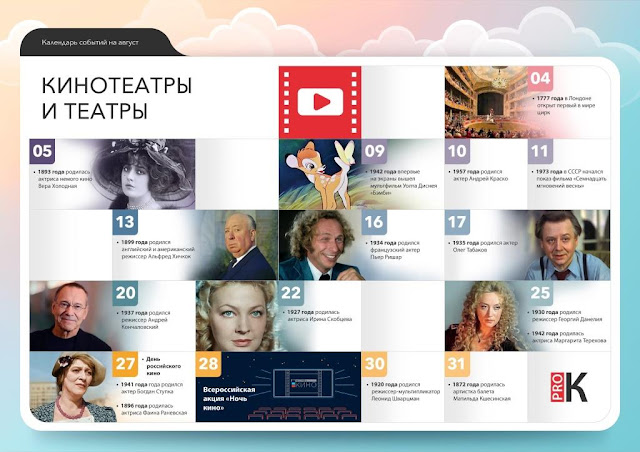This screenshot has width=640, height=452.
Task: Click text about «Семнадцать мгновений весны»
Action: coord(570,179)
